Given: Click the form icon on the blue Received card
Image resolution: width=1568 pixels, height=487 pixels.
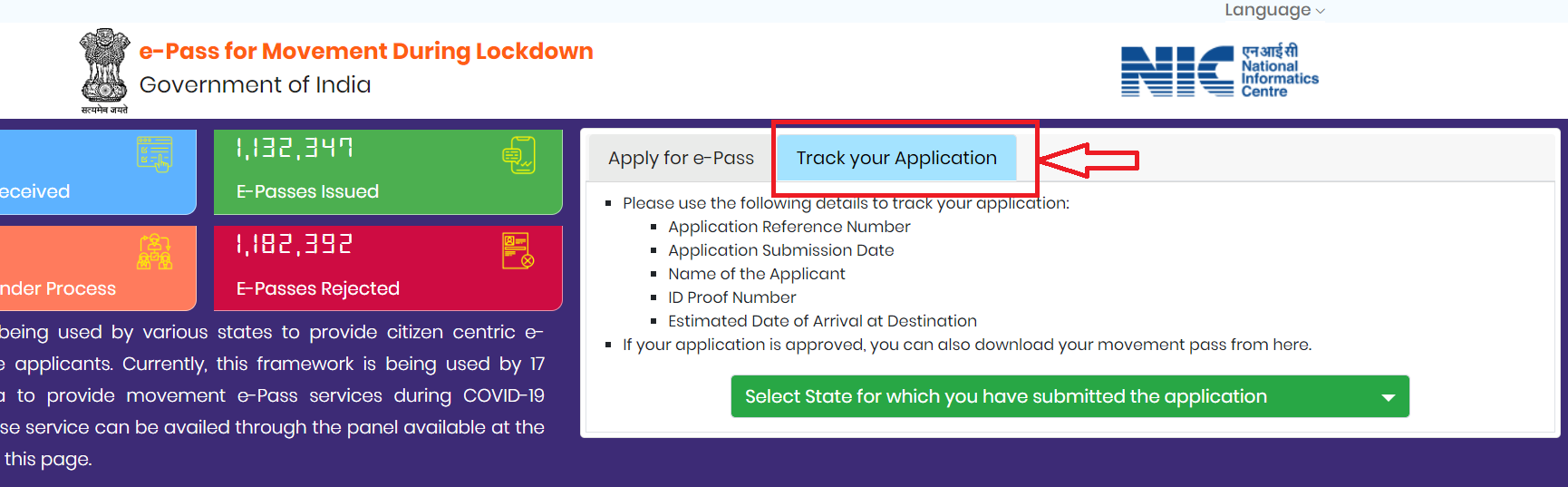Looking at the screenshot, I should tap(154, 154).
